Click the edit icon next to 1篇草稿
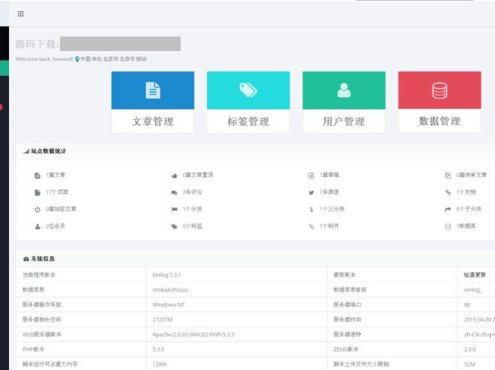This screenshot has height=370, width=495. point(311,175)
